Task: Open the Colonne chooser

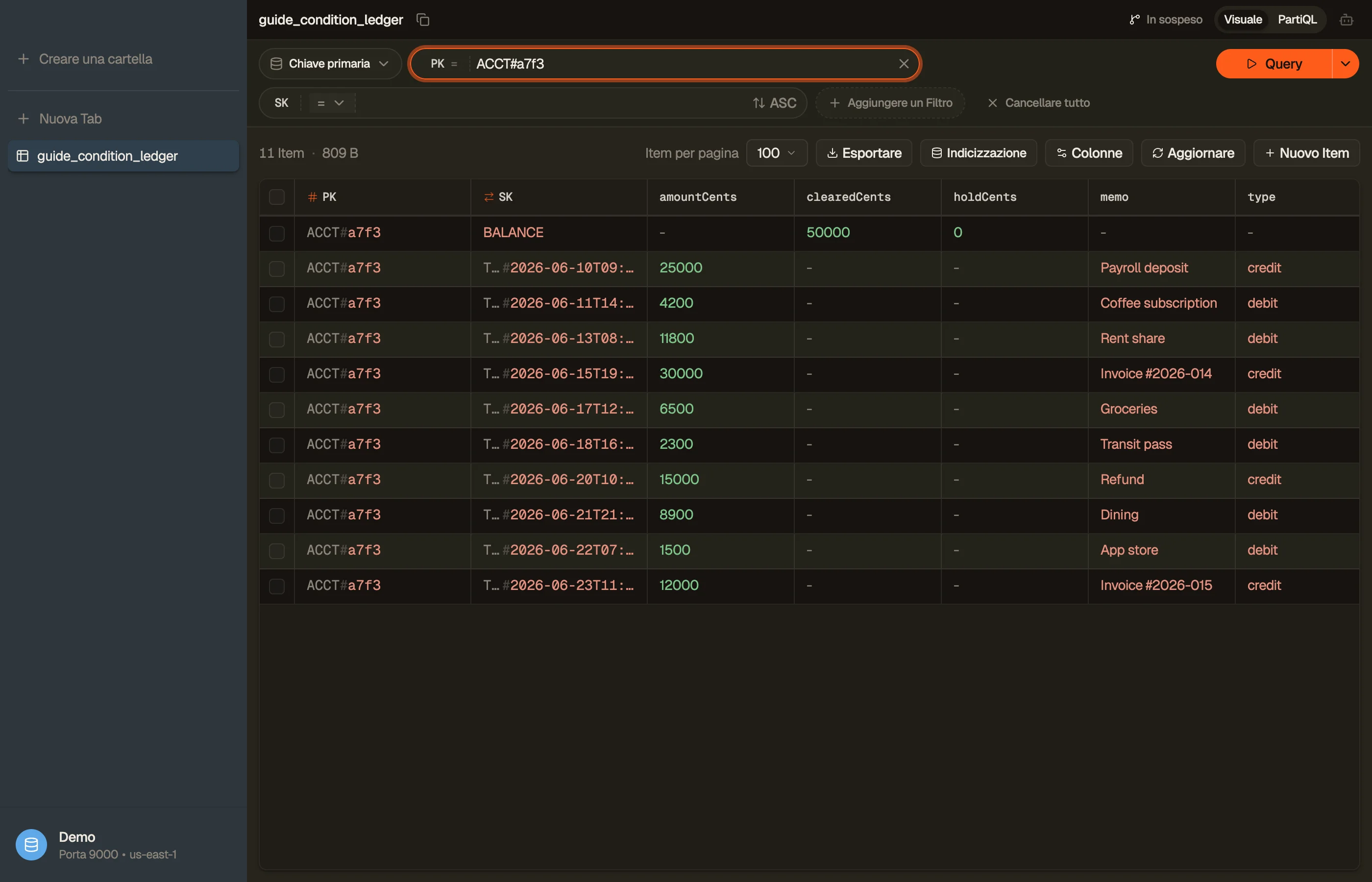Action: (1089, 153)
